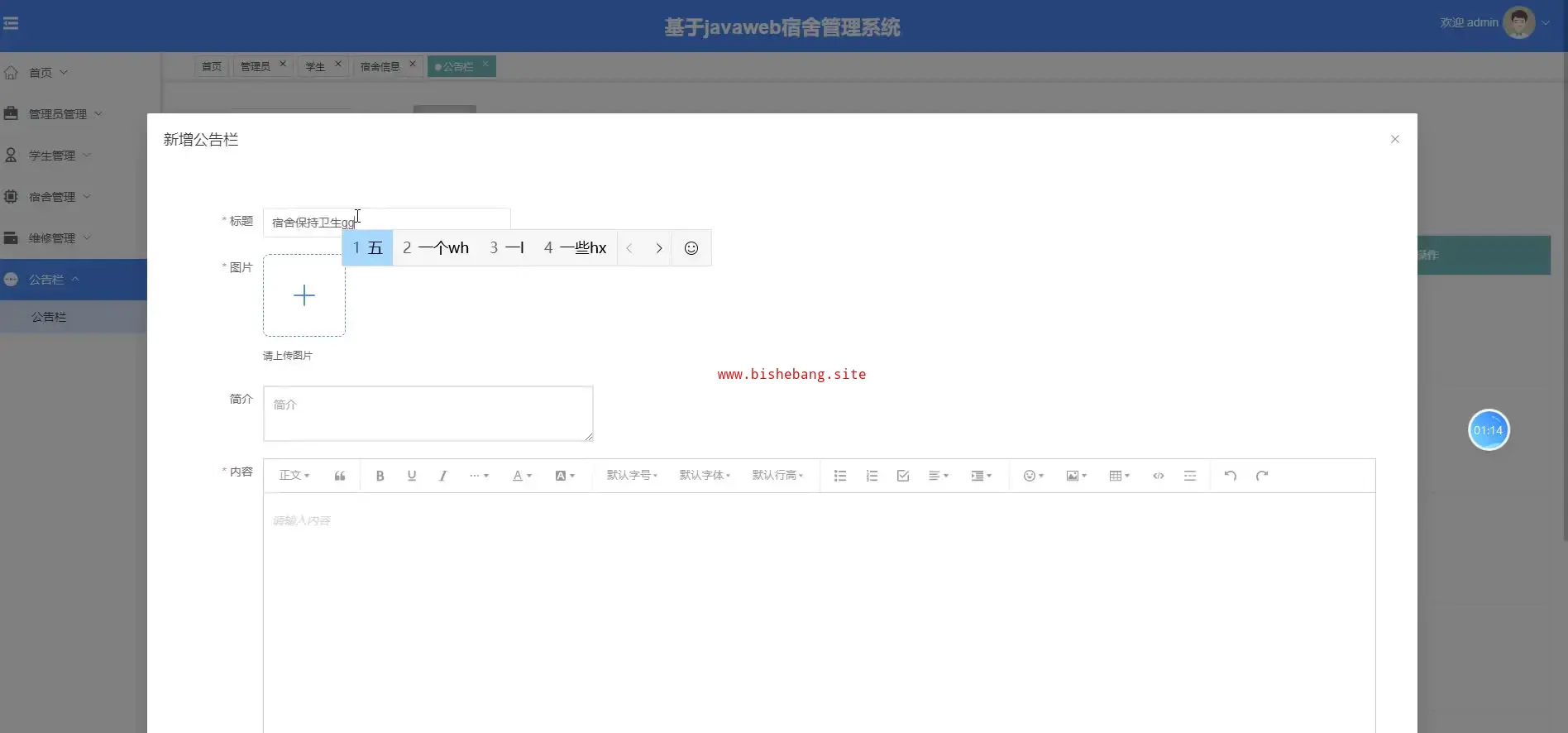Open the insert image menu
This screenshot has height=733, width=1568.
pos(1077,476)
